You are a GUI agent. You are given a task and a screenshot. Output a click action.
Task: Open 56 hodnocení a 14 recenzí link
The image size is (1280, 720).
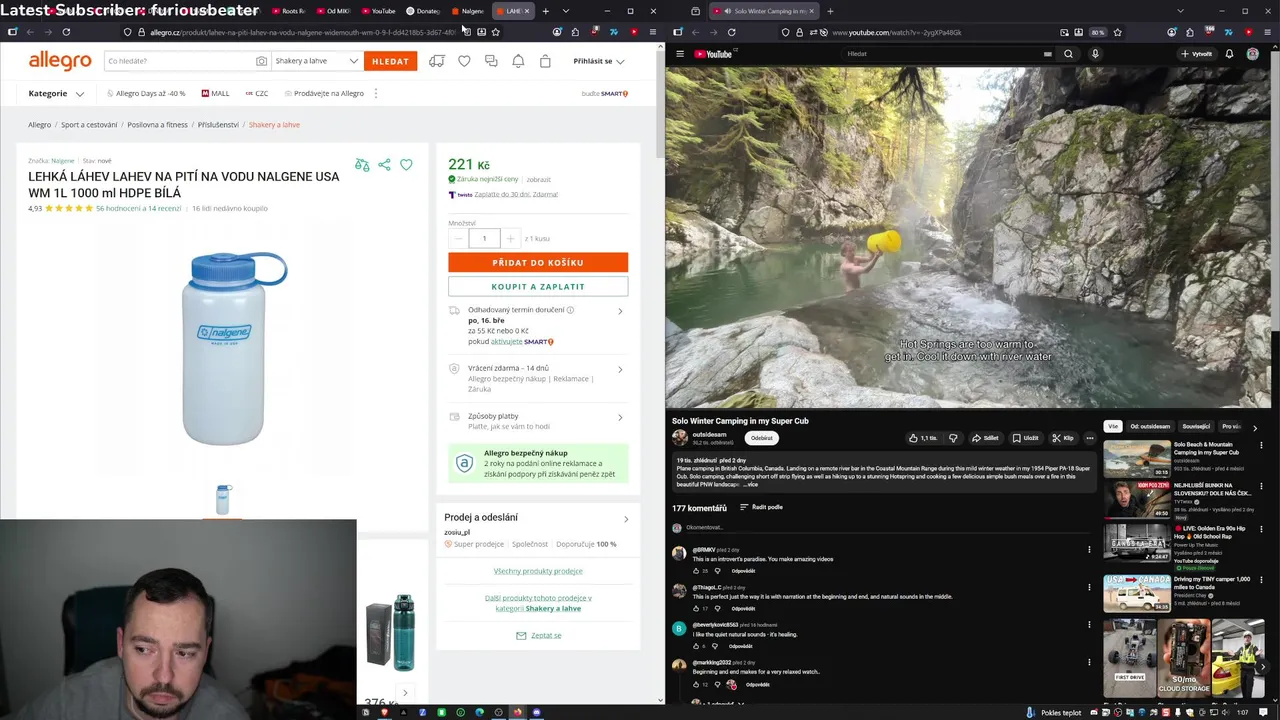138,209
